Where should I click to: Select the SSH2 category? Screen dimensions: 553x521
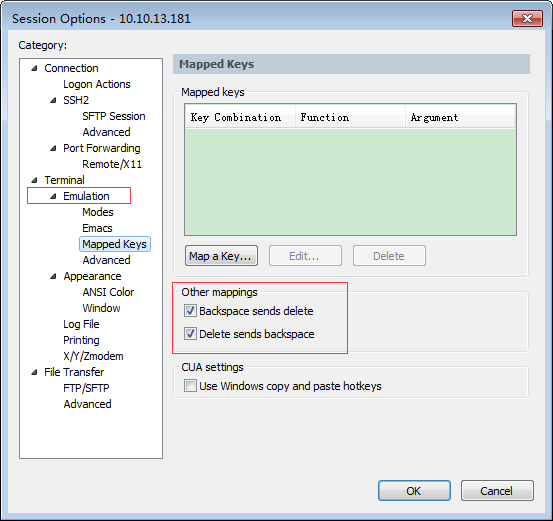tap(76, 100)
